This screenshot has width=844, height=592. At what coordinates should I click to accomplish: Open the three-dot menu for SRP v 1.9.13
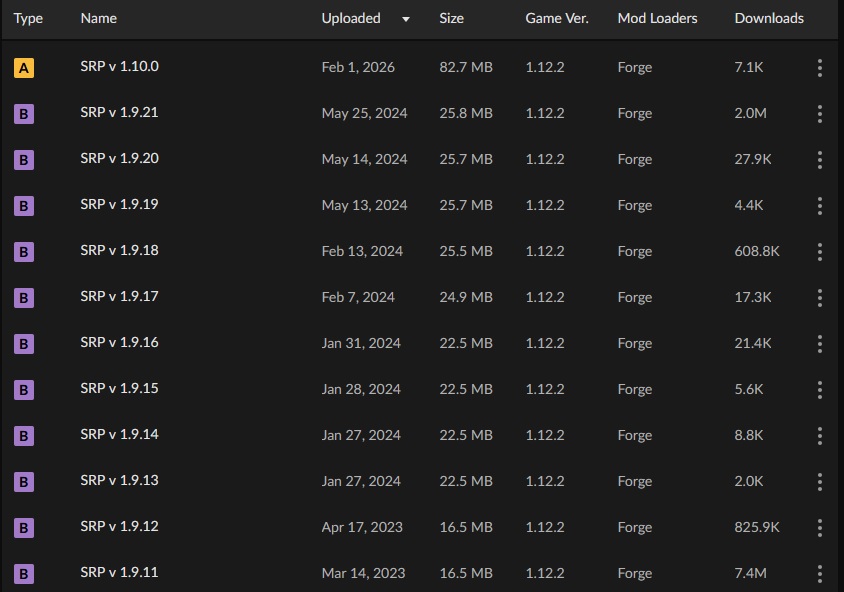[x=819, y=482]
